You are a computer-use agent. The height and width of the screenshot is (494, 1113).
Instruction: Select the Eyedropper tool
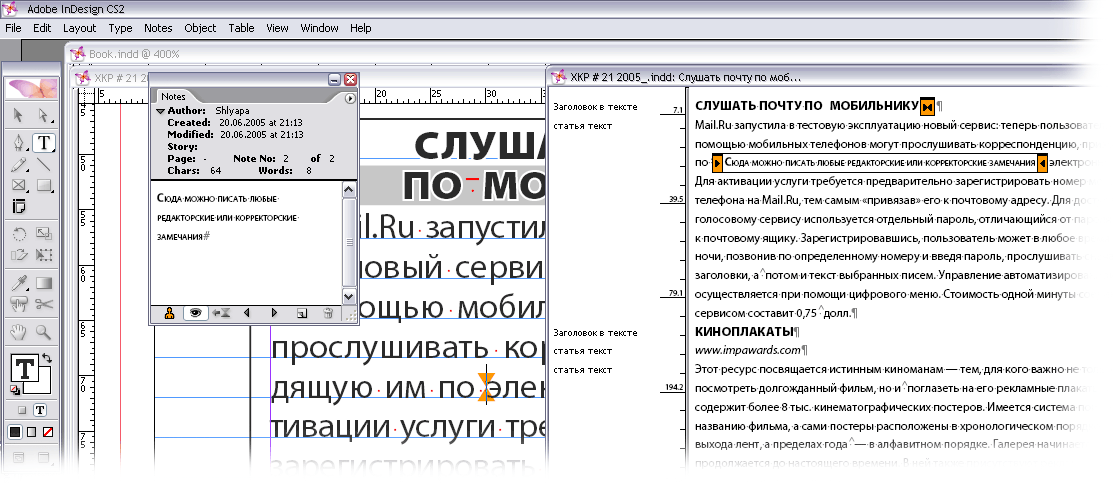click(x=19, y=283)
